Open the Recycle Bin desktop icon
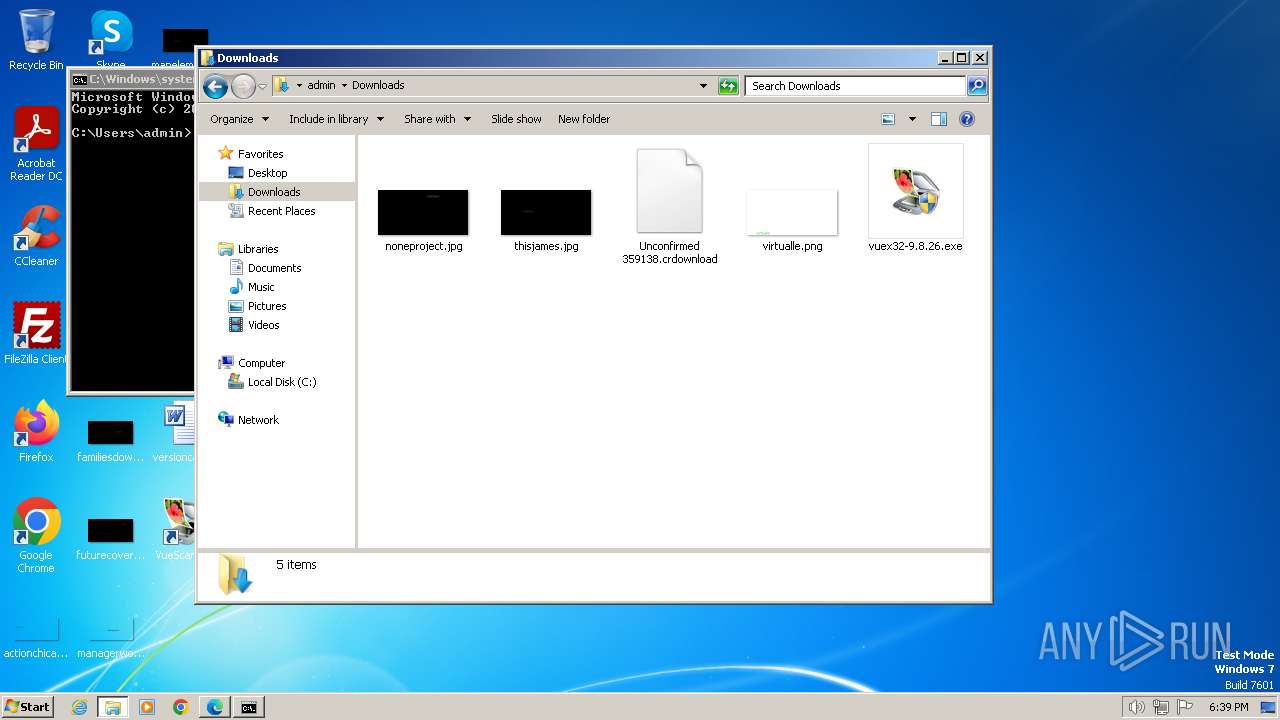 click(36, 40)
